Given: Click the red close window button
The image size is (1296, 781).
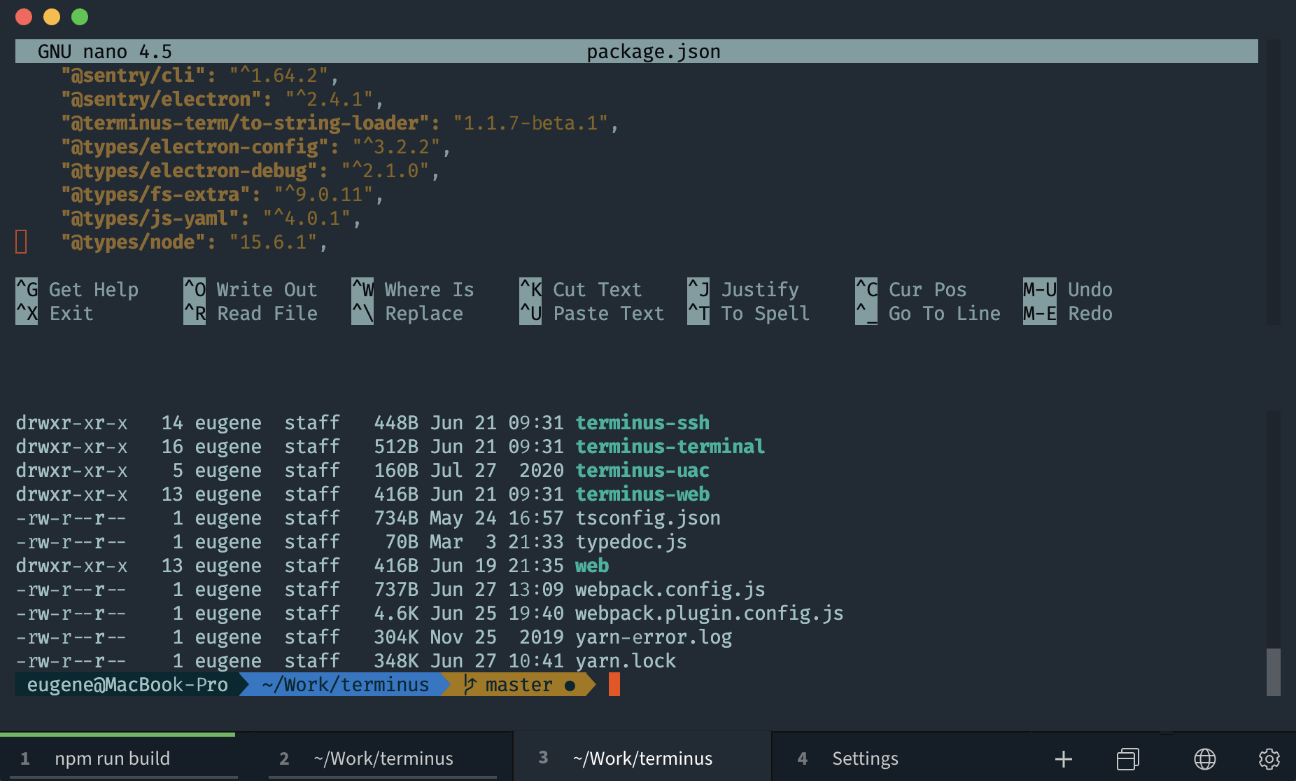Looking at the screenshot, I should [x=24, y=17].
